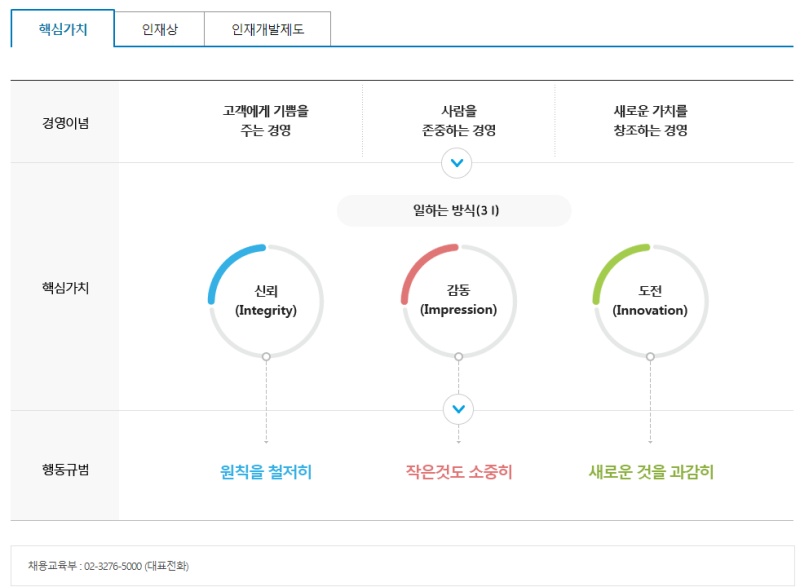Screen dimensions: 800x587
Task: Click the blue chevron below 경영이념 row
Action: (457, 162)
